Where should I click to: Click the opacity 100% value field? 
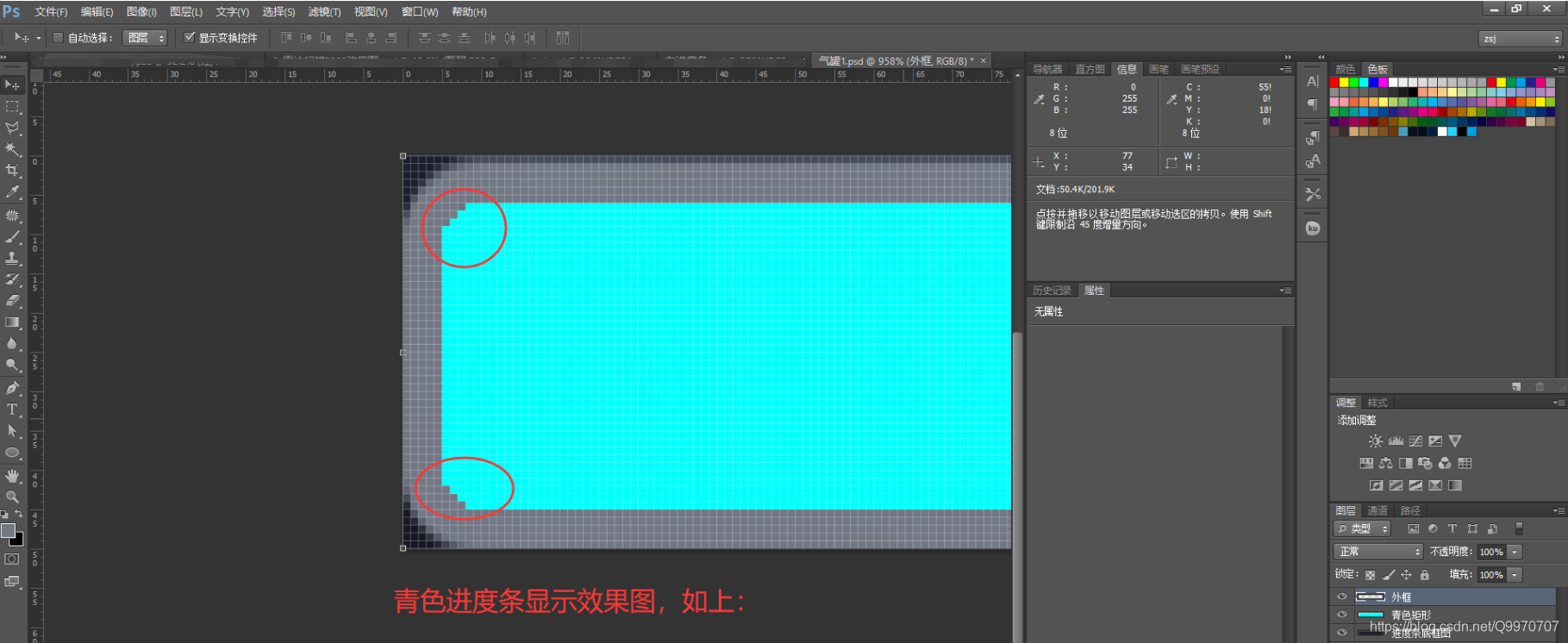pyautogui.click(x=1491, y=552)
